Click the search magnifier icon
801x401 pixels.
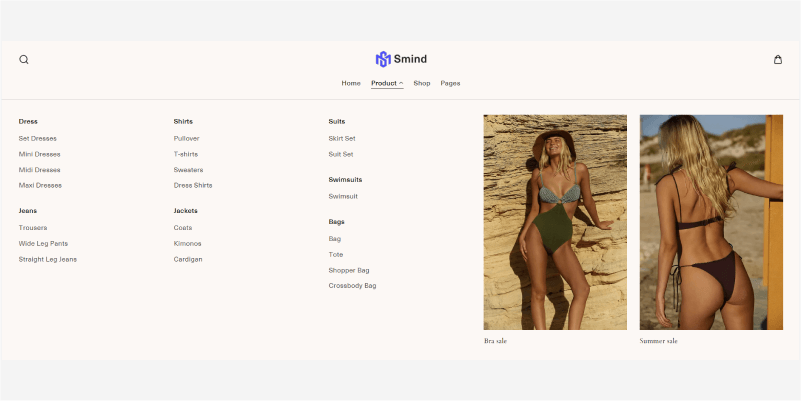coord(24,59)
